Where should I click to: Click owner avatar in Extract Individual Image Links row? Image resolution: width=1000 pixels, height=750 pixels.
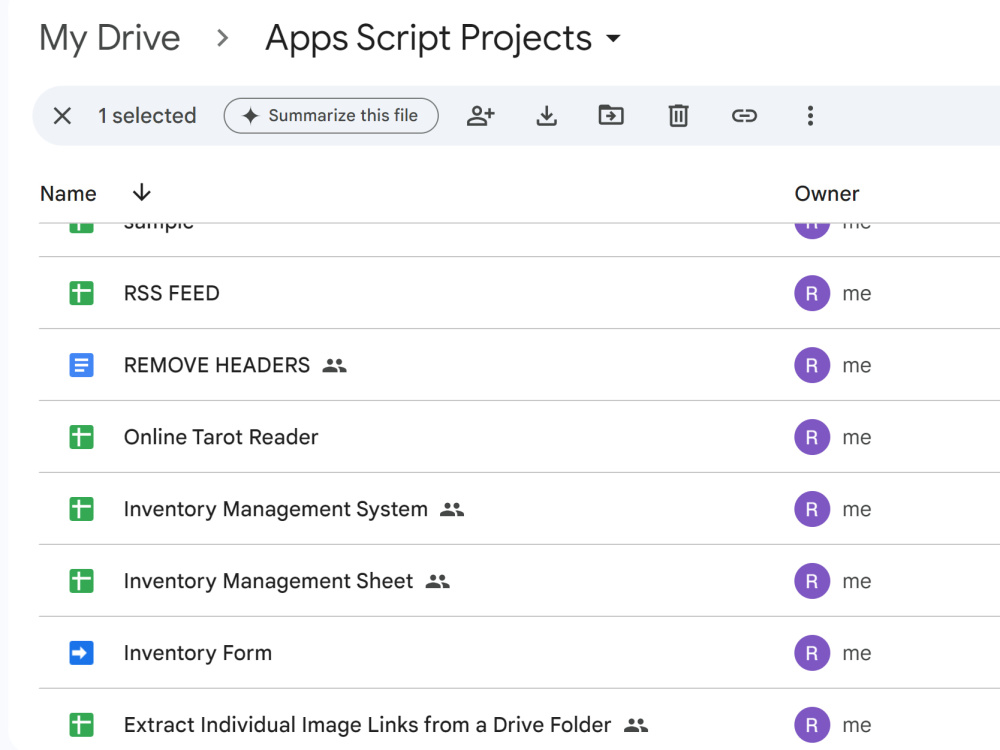[812, 725]
